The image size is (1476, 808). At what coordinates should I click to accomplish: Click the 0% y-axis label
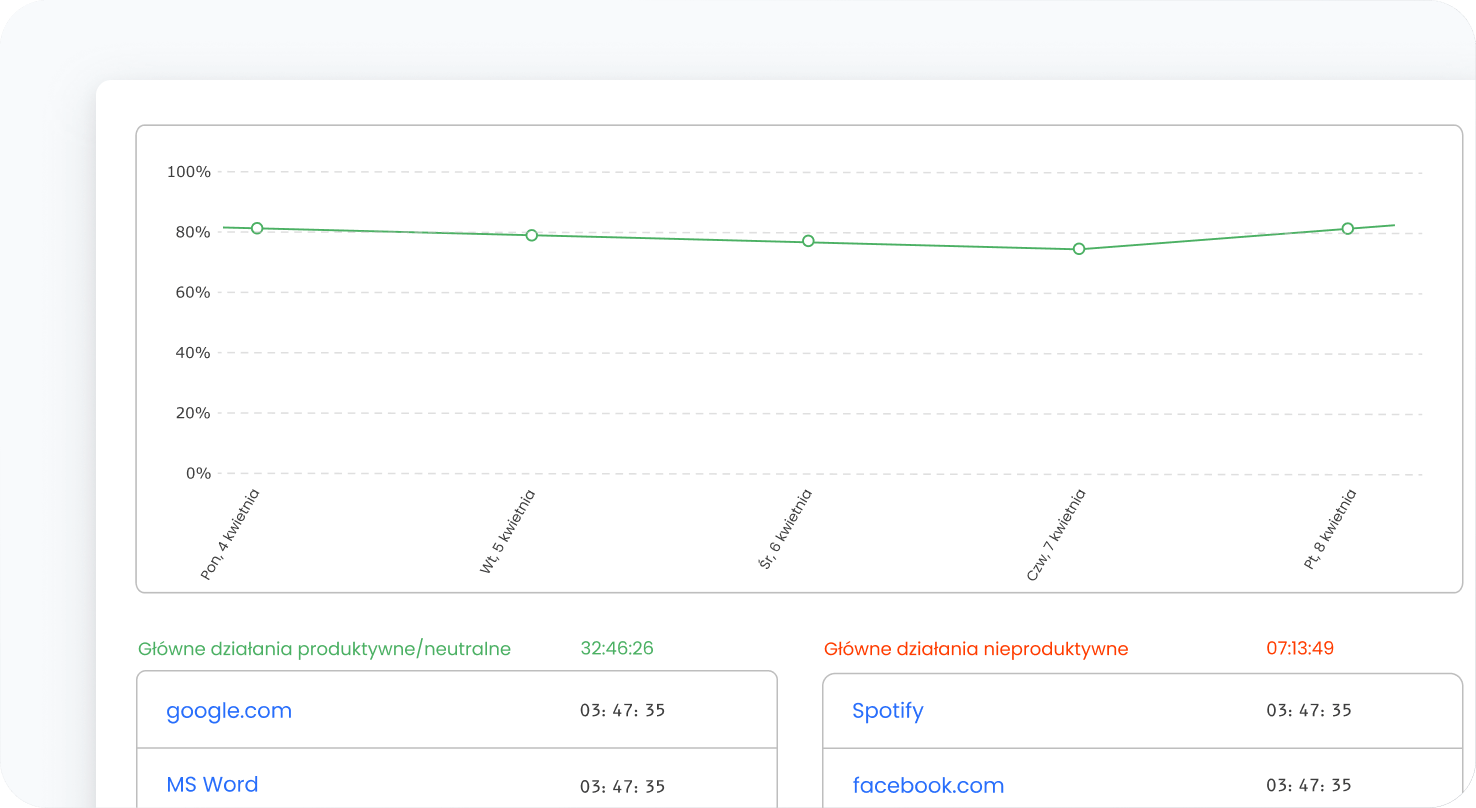(197, 473)
